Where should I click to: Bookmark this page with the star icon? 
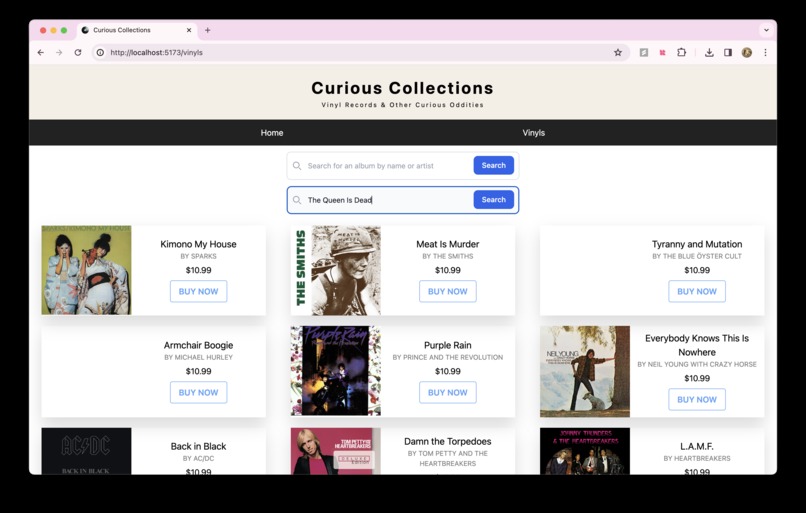[x=618, y=52]
